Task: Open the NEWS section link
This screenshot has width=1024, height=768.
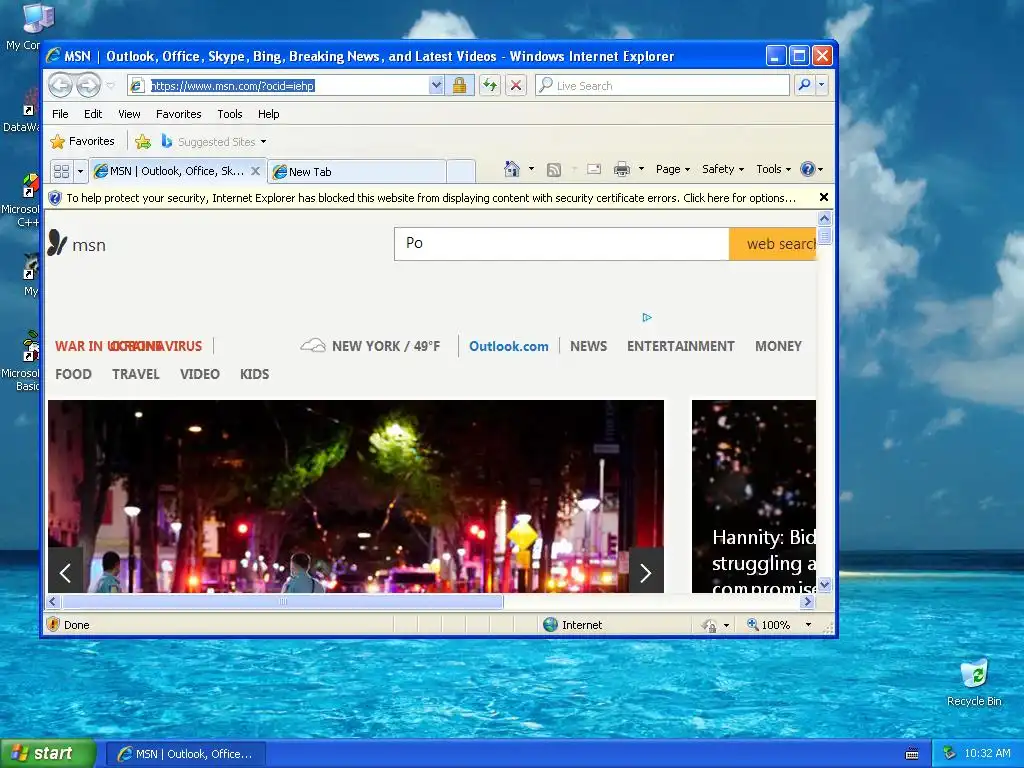Action: click(588, 346)
